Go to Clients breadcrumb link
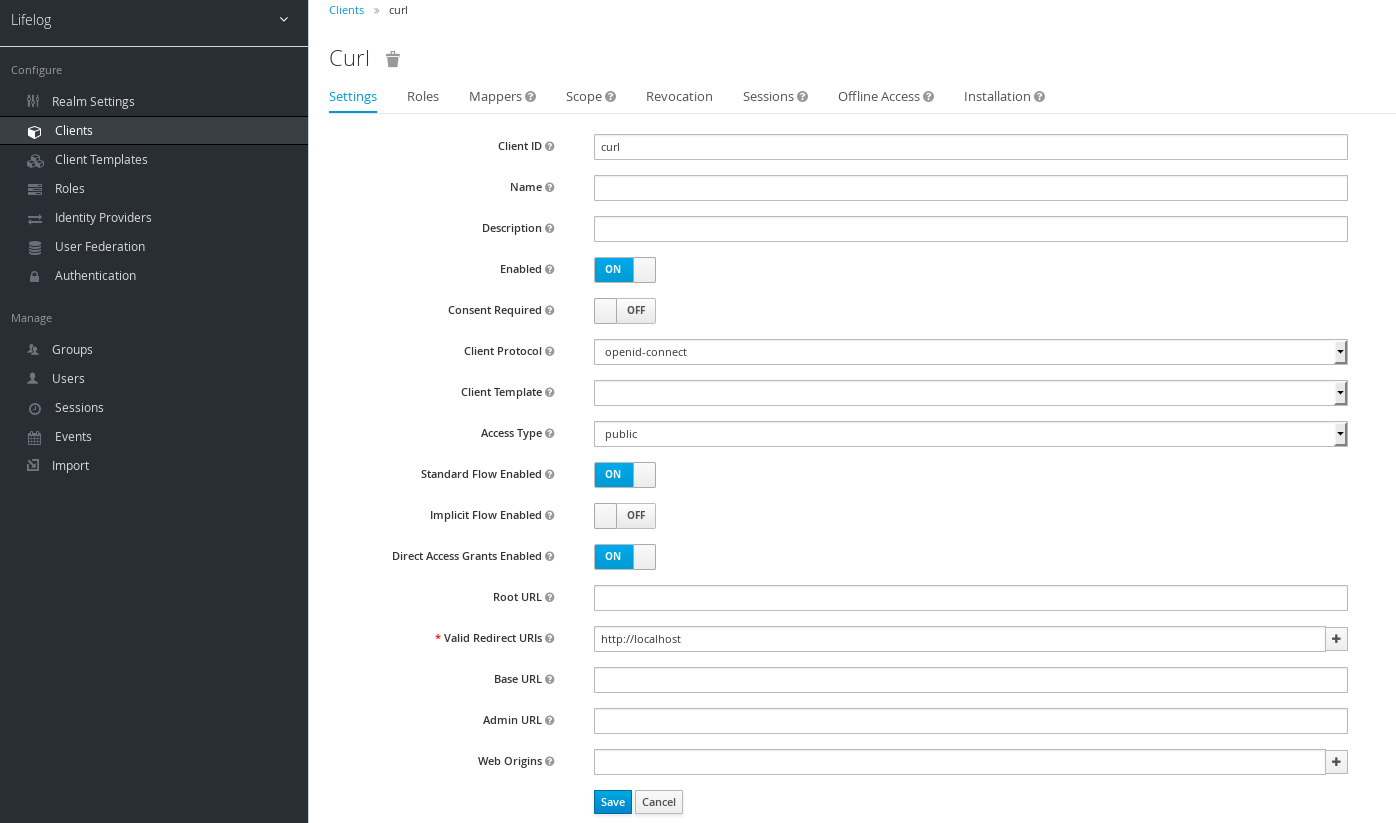1396x823 pixels. pyautogui.click(x=346, y=10)
